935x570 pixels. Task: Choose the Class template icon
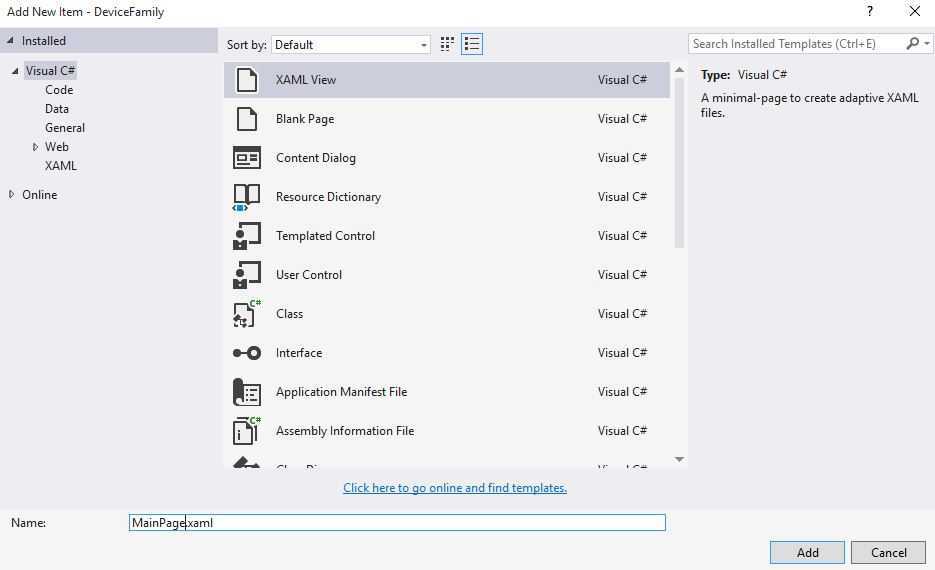click(x=247, y=314)
